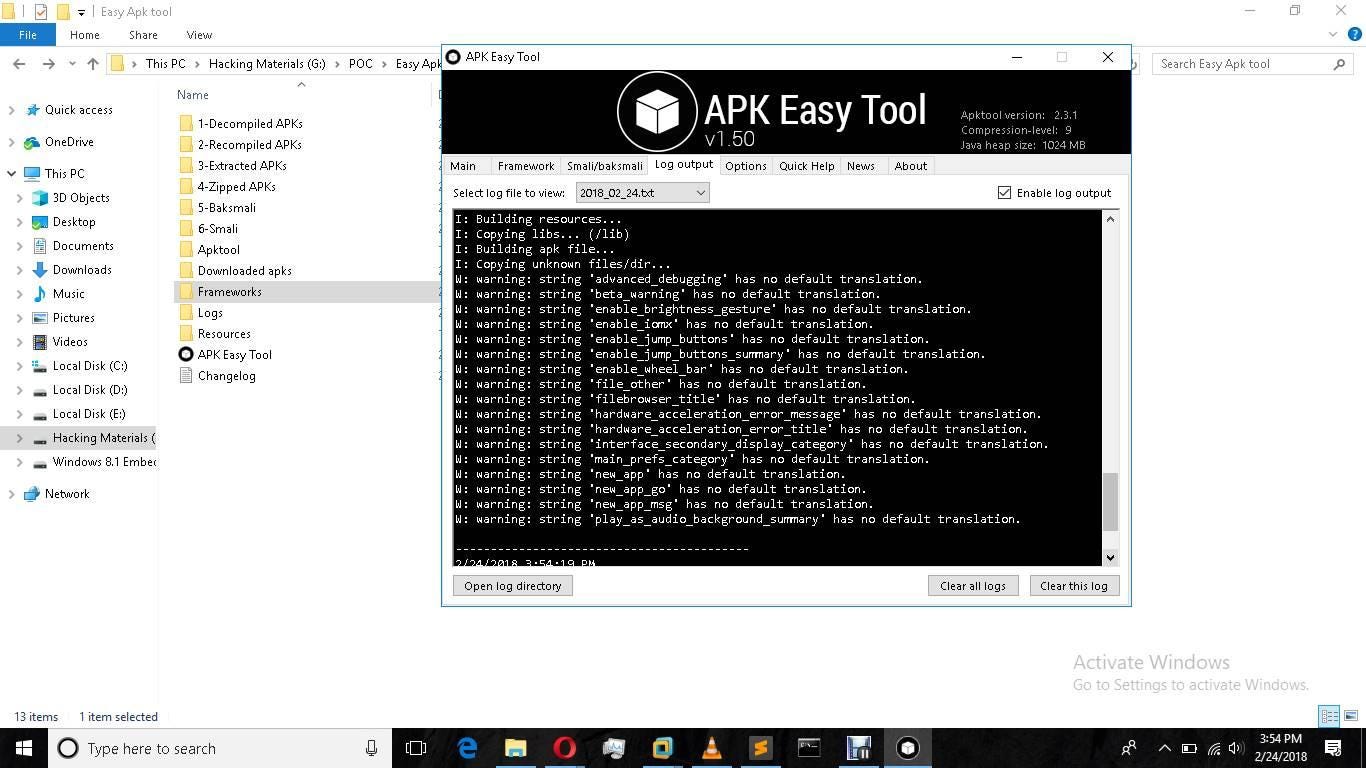This screenshot has height=768, width=1366.
Task: Click the Type here to search box
Action: [220, 748]
